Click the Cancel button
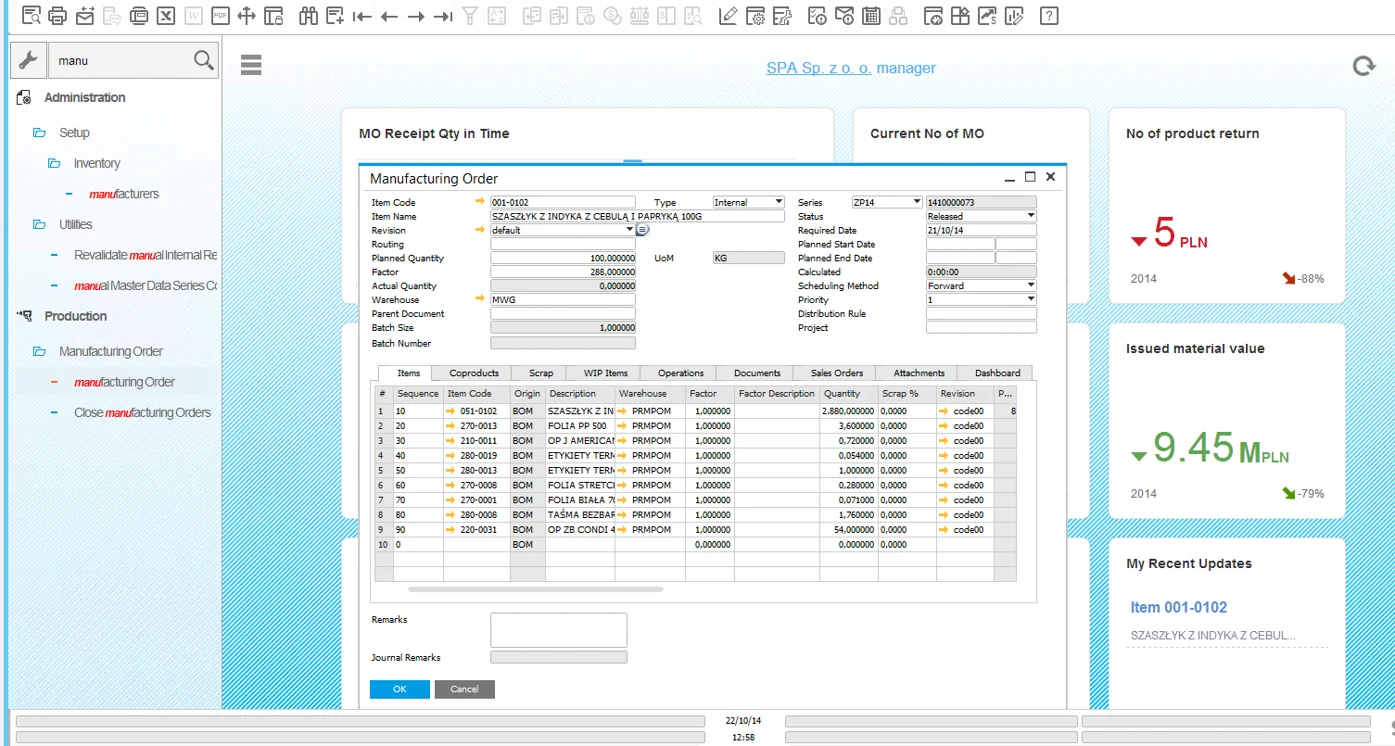The height and width of the screenshot is (746, 1395). [x=464, y=689]
